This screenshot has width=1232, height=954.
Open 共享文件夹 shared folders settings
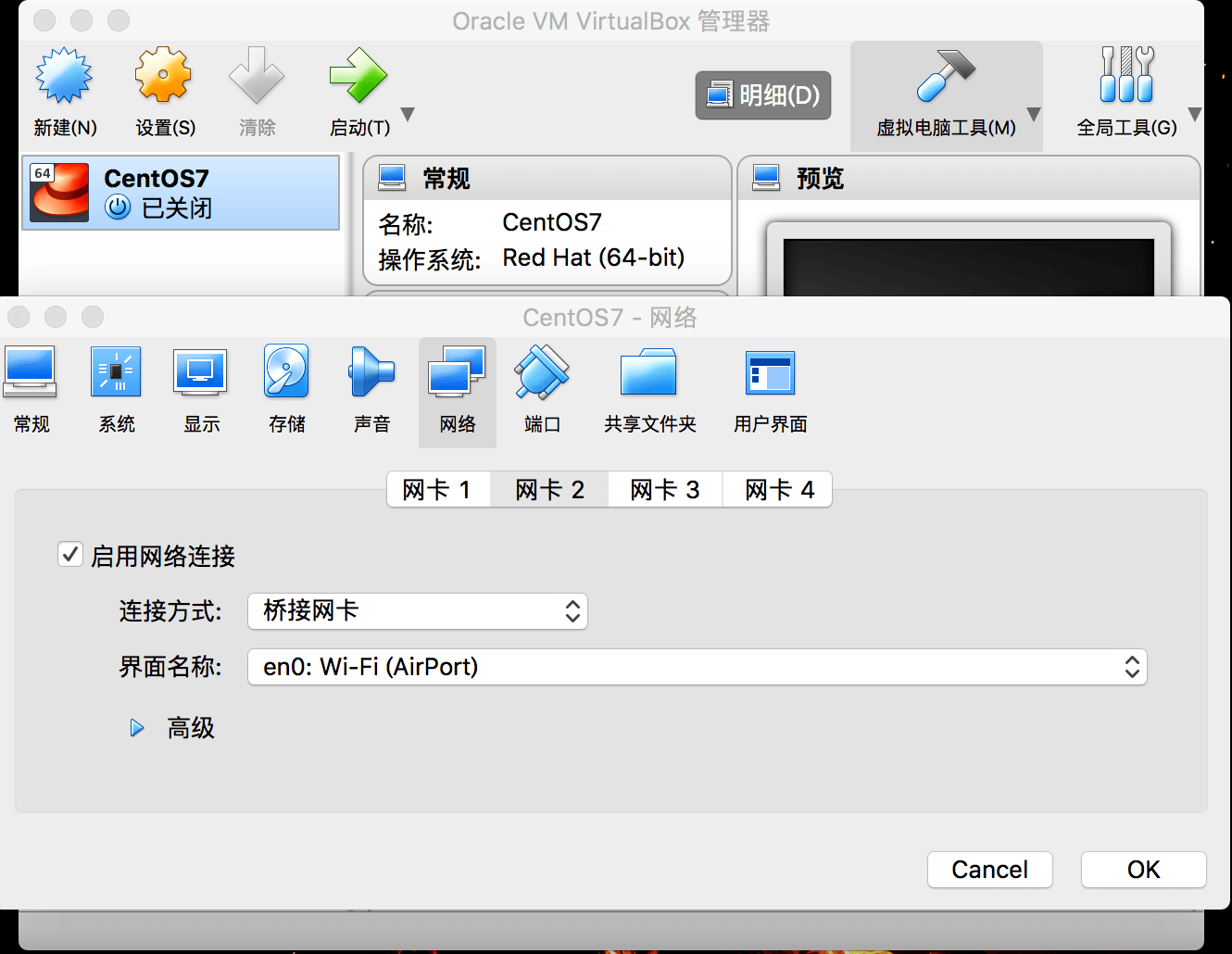point(649,391)
